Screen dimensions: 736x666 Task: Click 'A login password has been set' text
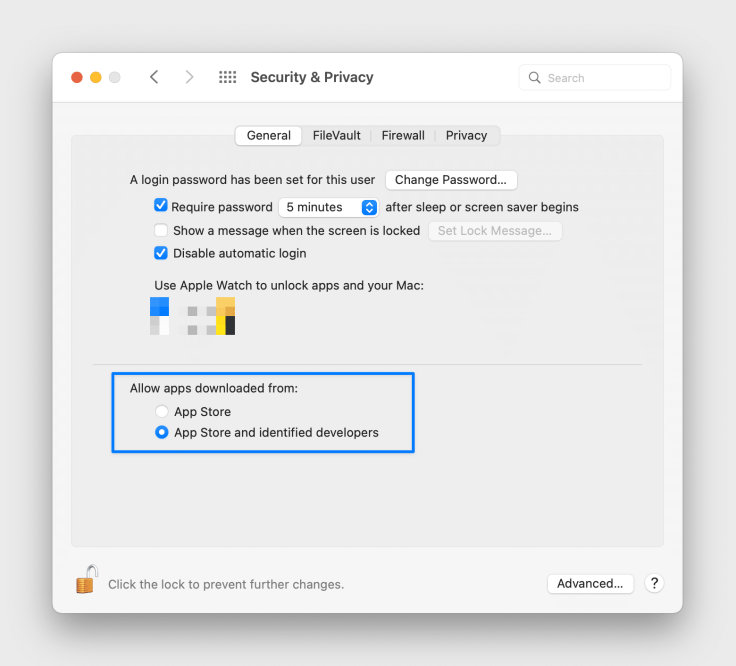(252, 180)
